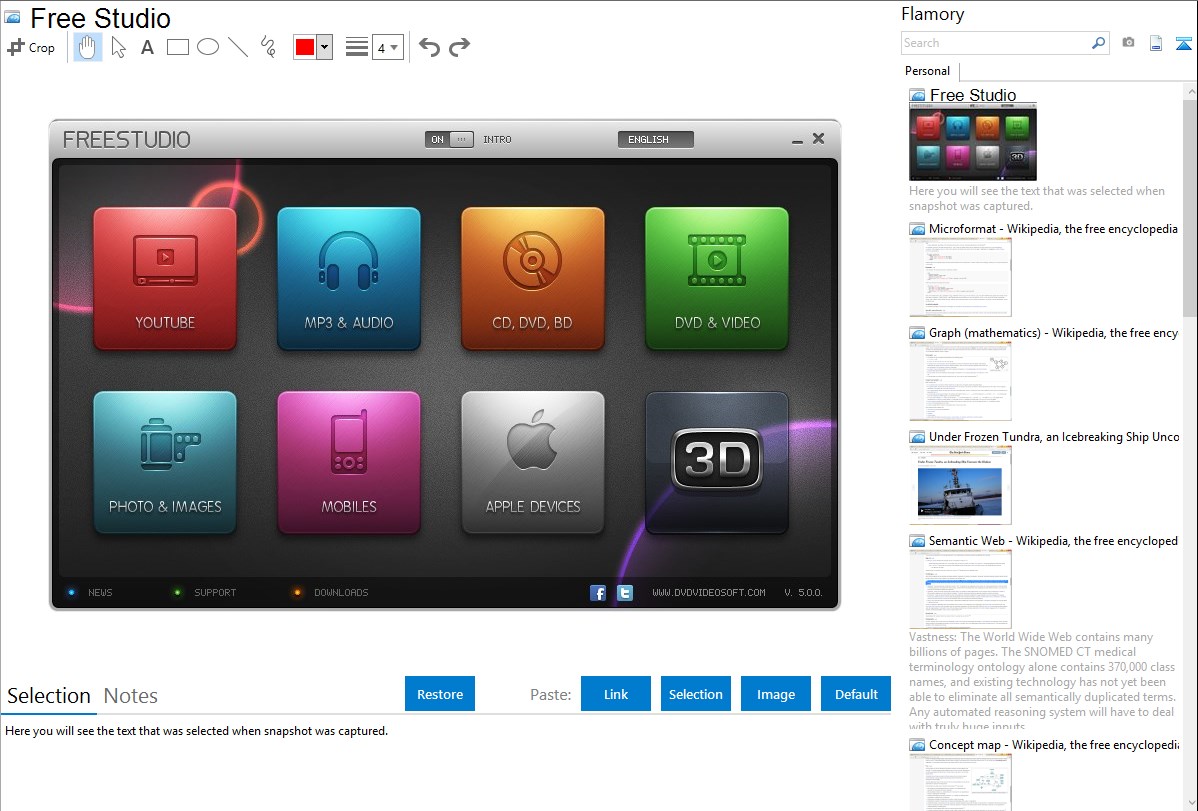Open the Microformat Wikipedia snapshot thumbnail
The image size is (1198, 811).
(x=960, y=277)
